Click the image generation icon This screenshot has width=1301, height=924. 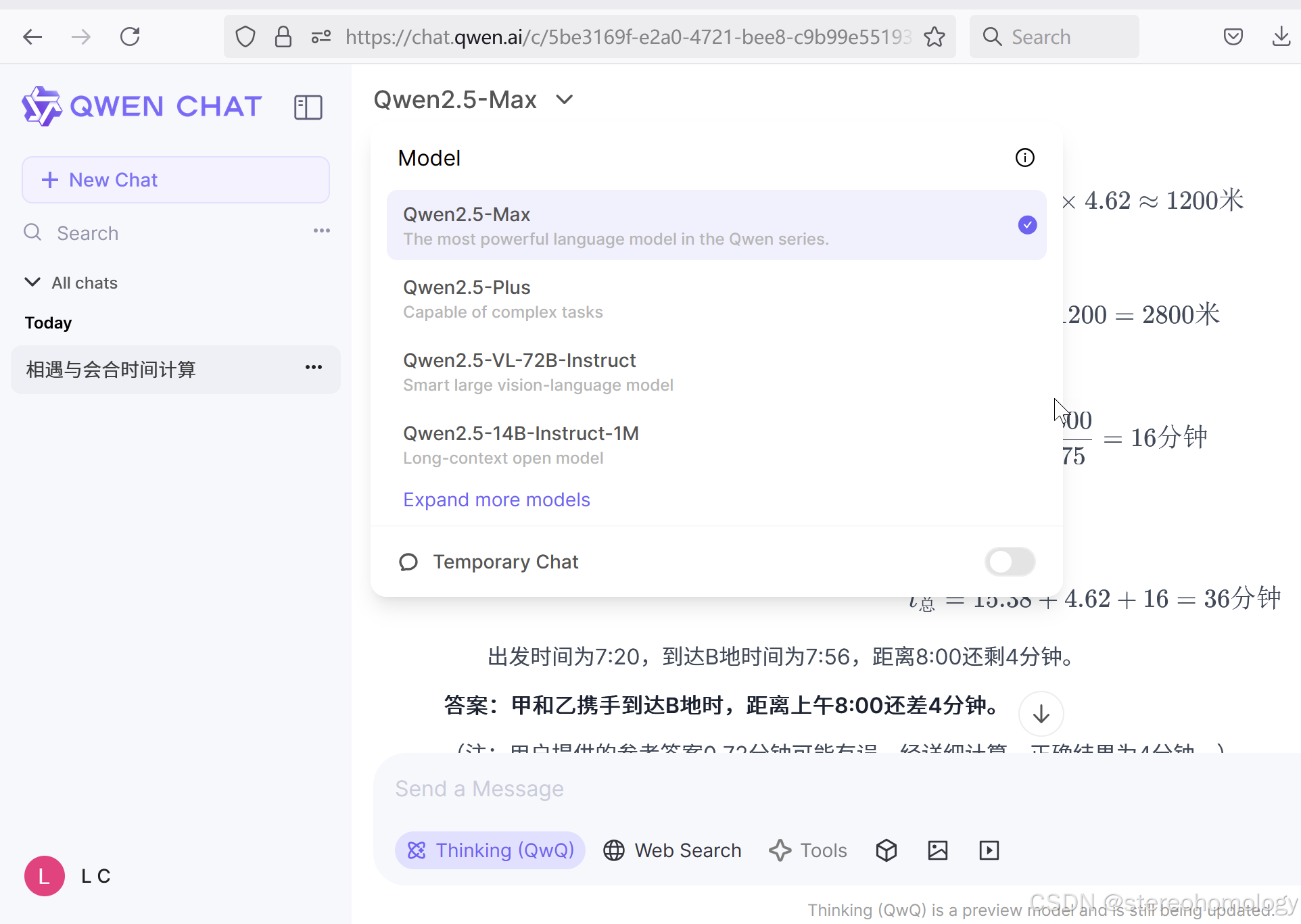click(937, 850)
